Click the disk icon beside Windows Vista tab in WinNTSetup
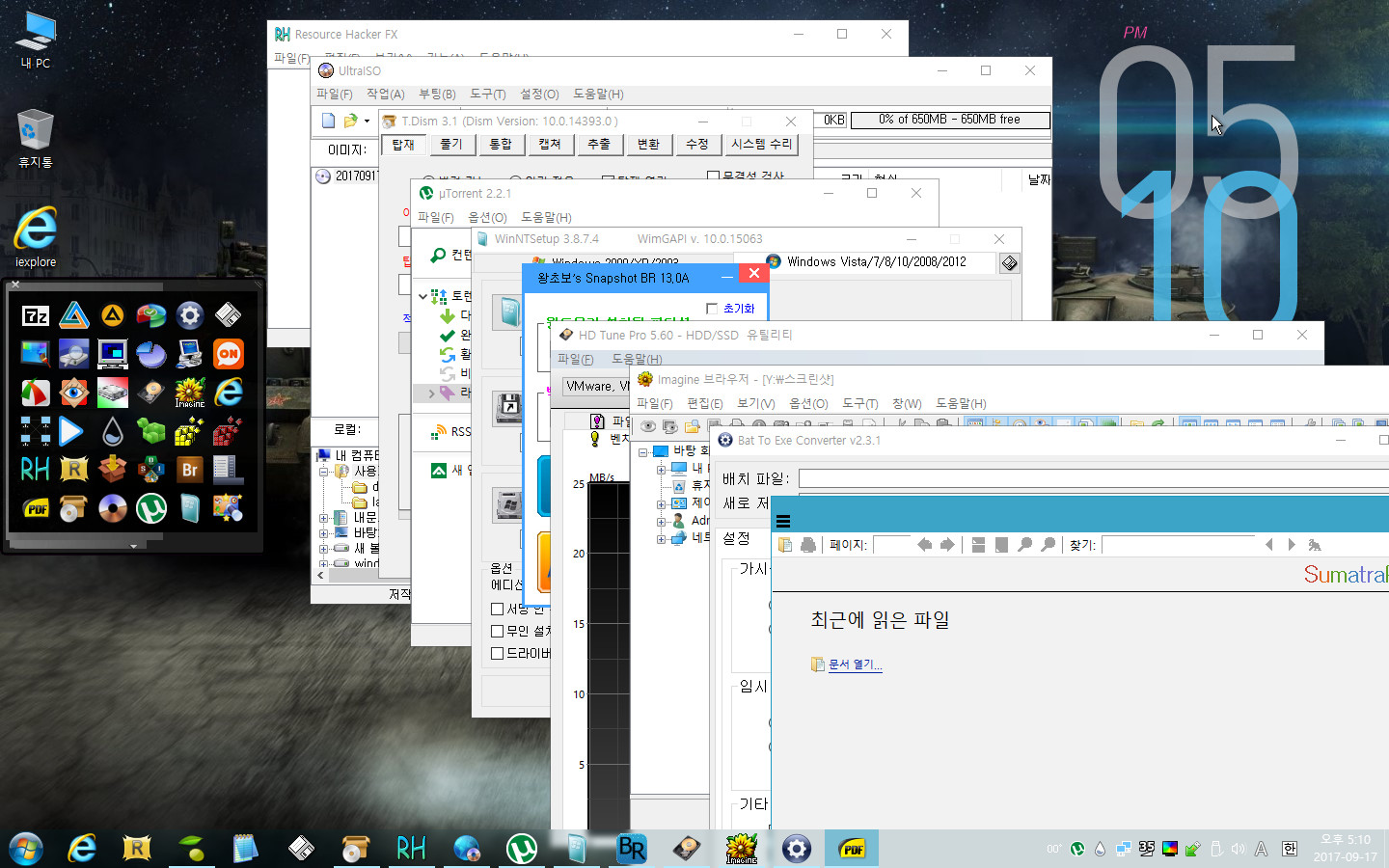1389x868 pixels. pos(1009,263)
